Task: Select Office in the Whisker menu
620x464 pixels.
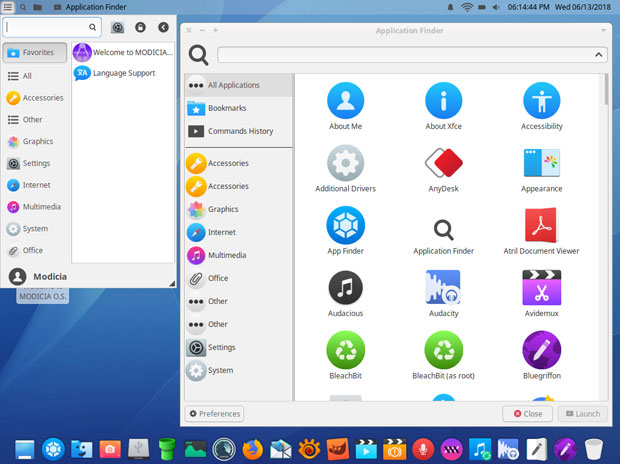Action: click(35, 250)
